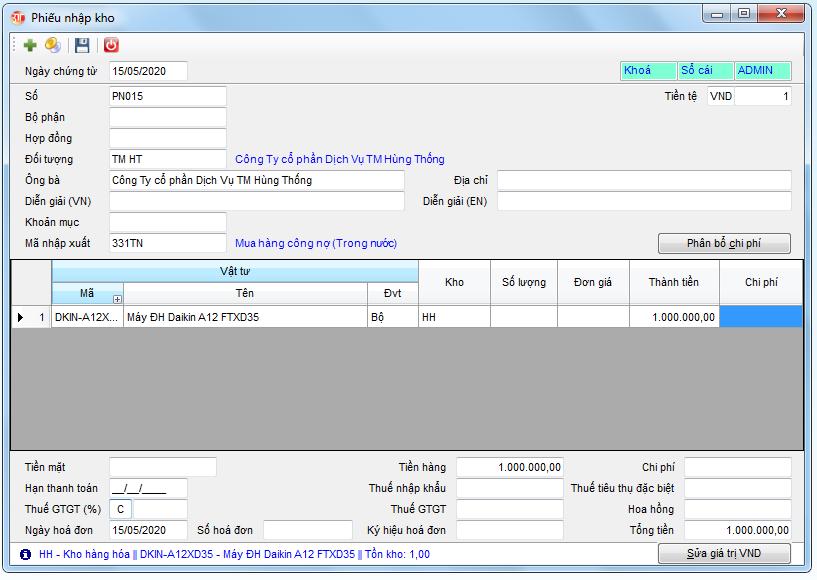The image size is (817, 580).
Task: Click the Số lượng column header
Action: point(524,283)
